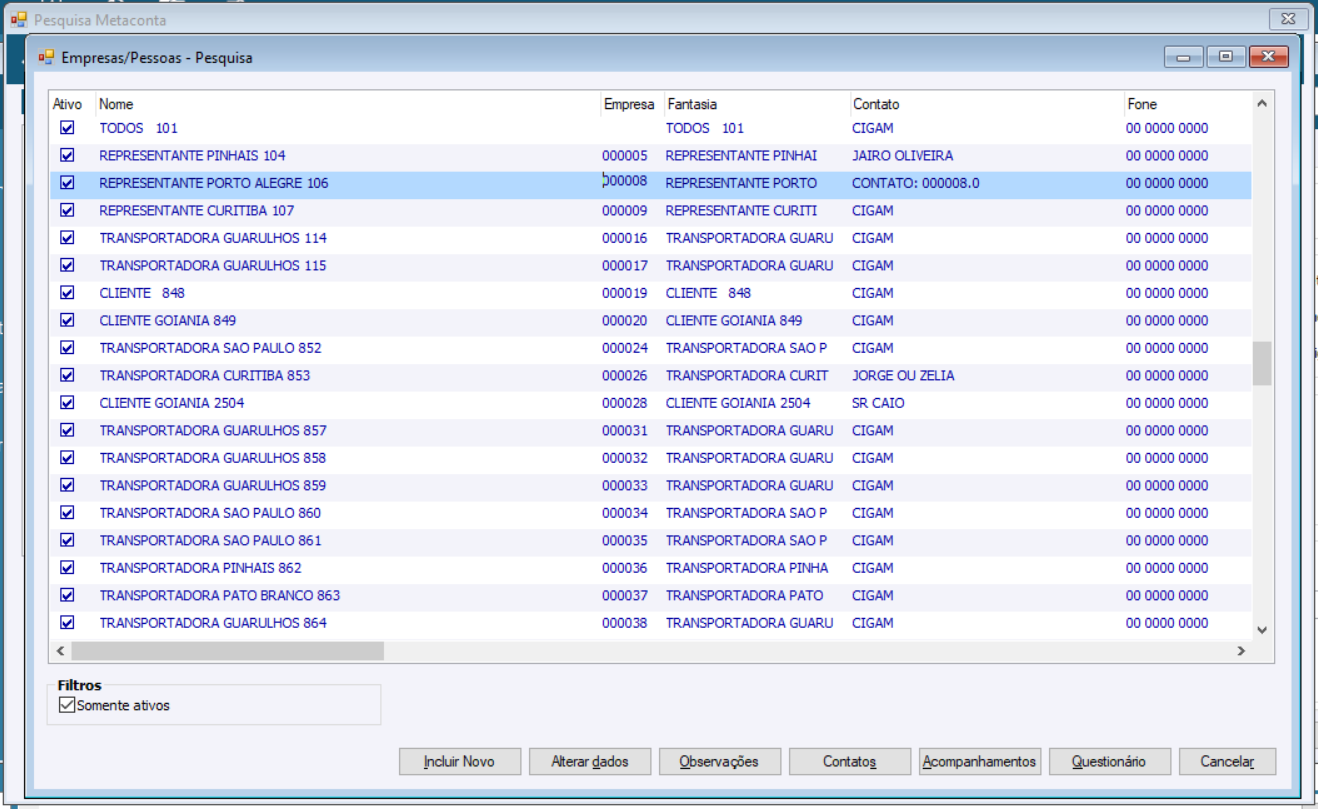Click the horizontal scrollbar right arrow
This screenshot has height=809, width=1318.
[x=1241, y=651]
